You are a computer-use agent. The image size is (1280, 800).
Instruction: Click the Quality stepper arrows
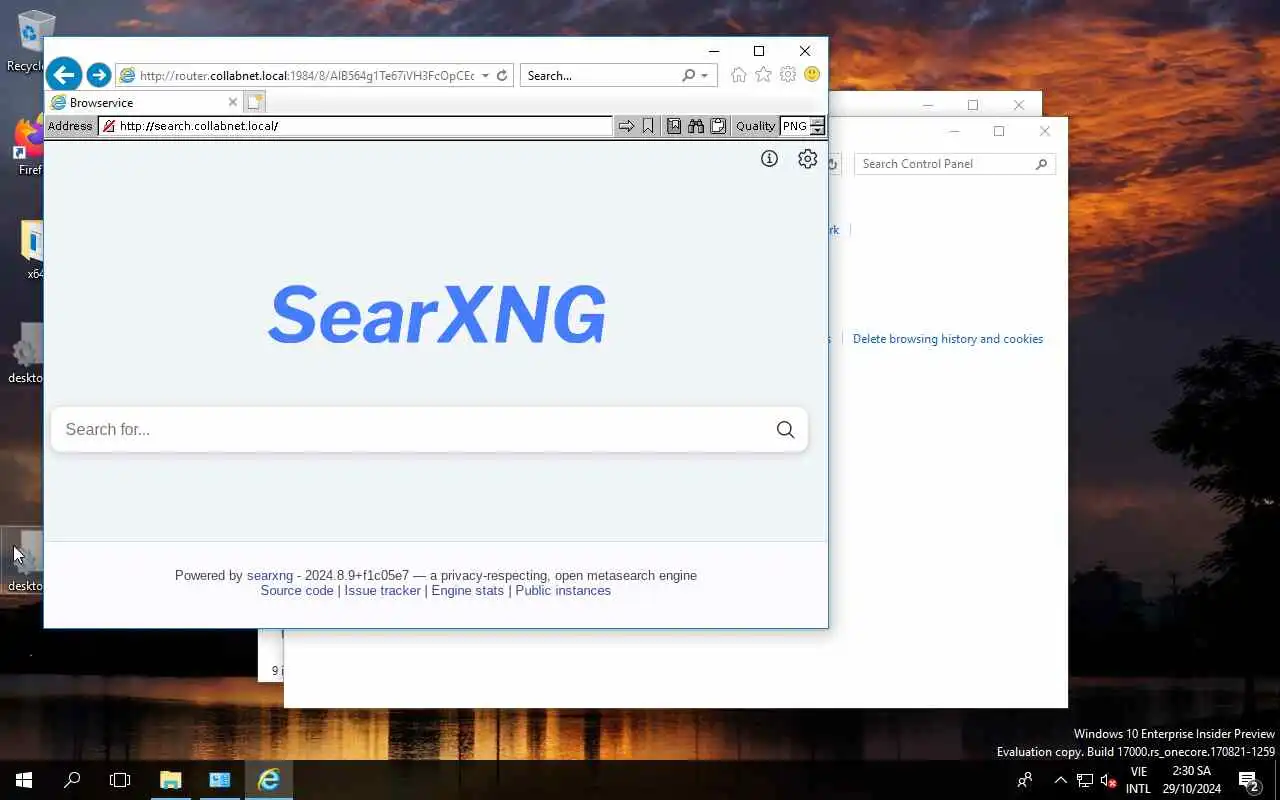pos(817,126)
